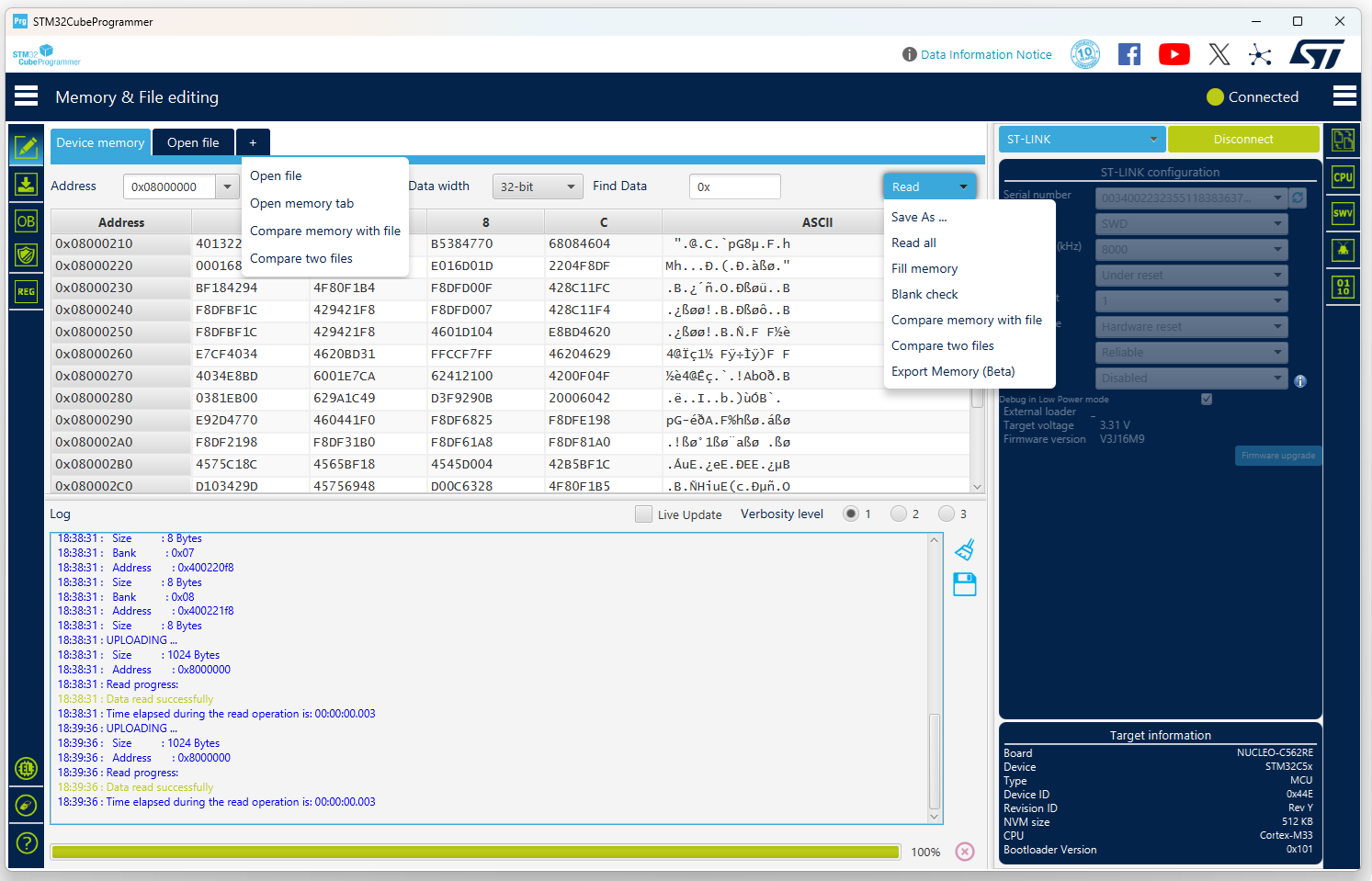Open the EL external loader icon
The width and height of the screenshot is (1372, 881).
[26, 768]
